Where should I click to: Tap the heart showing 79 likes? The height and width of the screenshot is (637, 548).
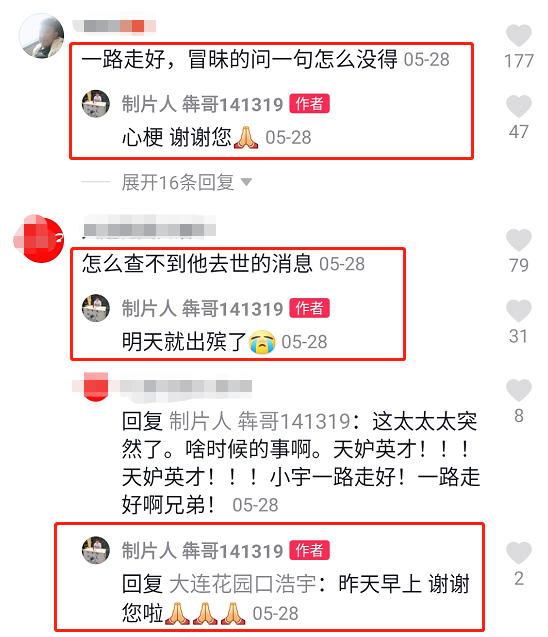(x=518, y=240)
